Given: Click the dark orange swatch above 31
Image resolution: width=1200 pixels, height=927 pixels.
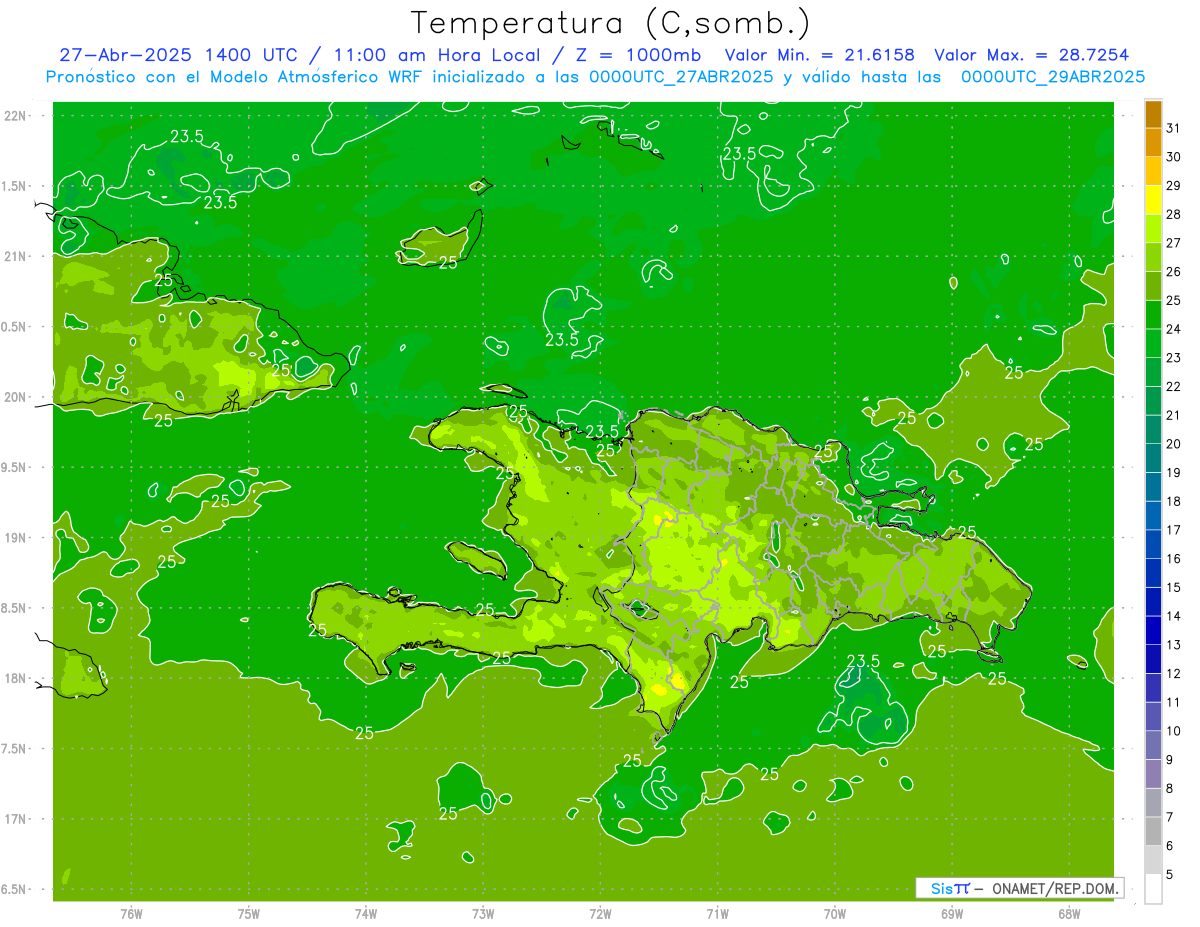Looking at the screenshot, I should [x=1153, y=114].
